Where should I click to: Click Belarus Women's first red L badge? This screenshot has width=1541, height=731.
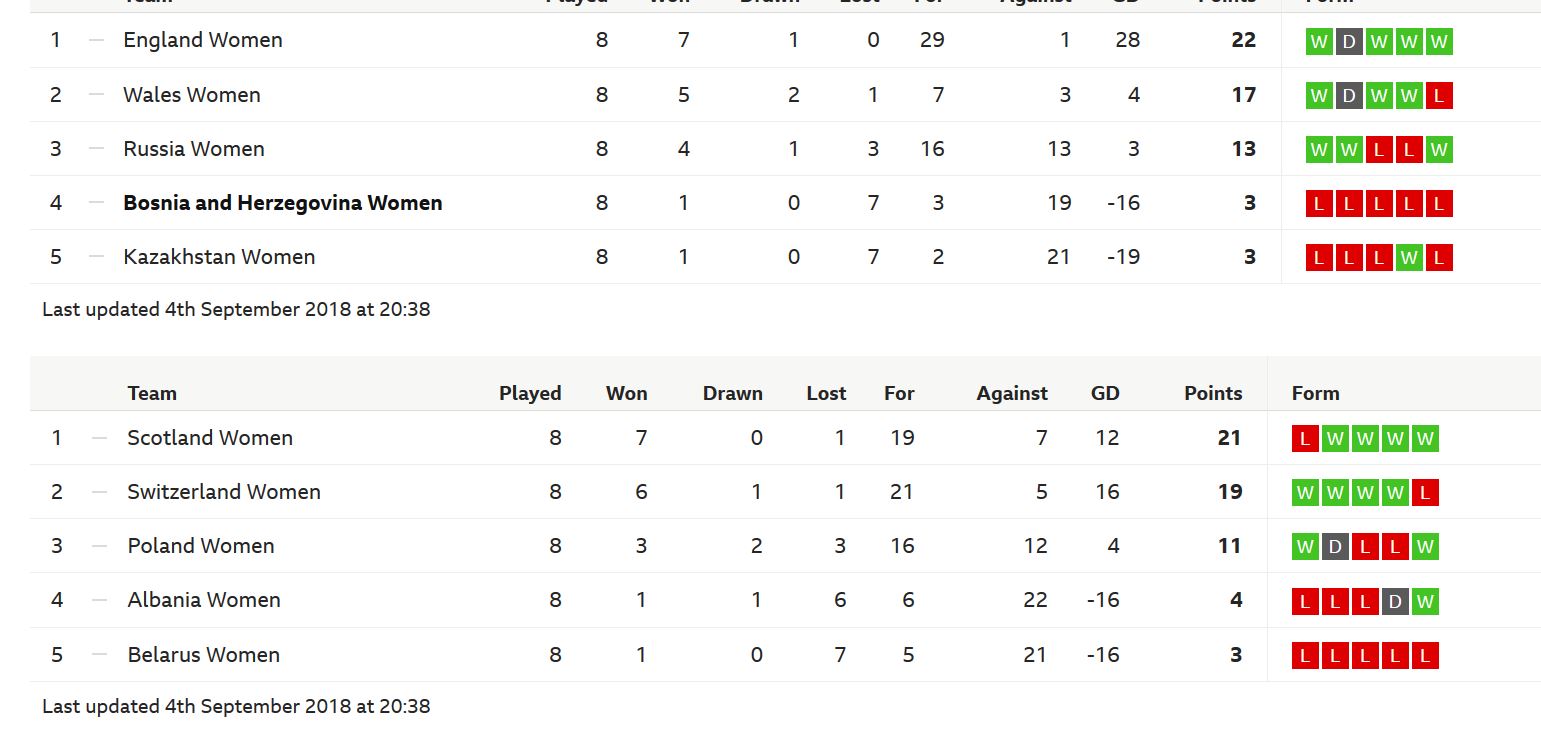(x=1305, y=656)
